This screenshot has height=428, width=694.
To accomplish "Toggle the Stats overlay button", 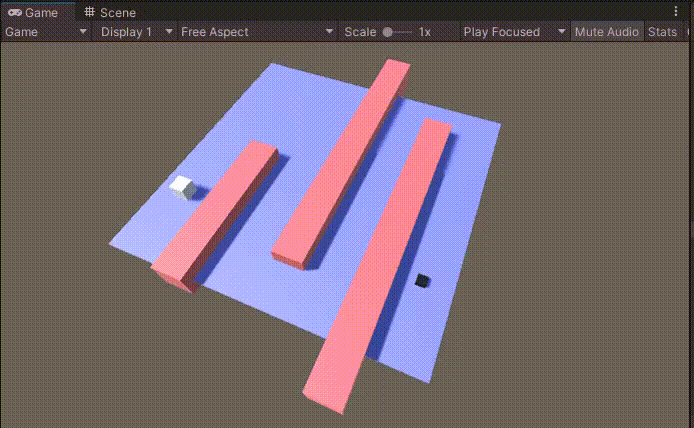I will (662, 32).
